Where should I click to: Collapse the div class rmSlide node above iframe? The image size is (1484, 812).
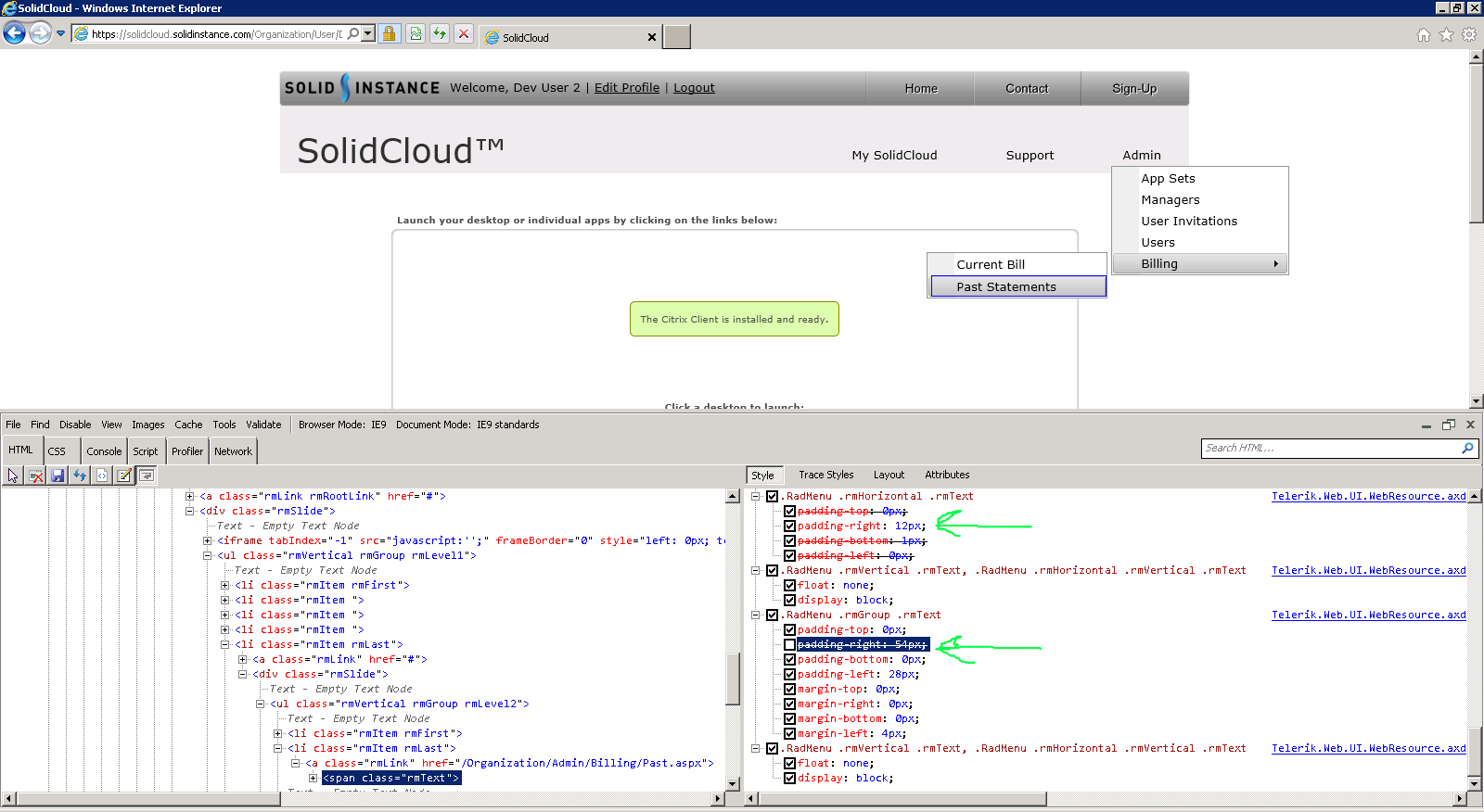tap(190, 512)
